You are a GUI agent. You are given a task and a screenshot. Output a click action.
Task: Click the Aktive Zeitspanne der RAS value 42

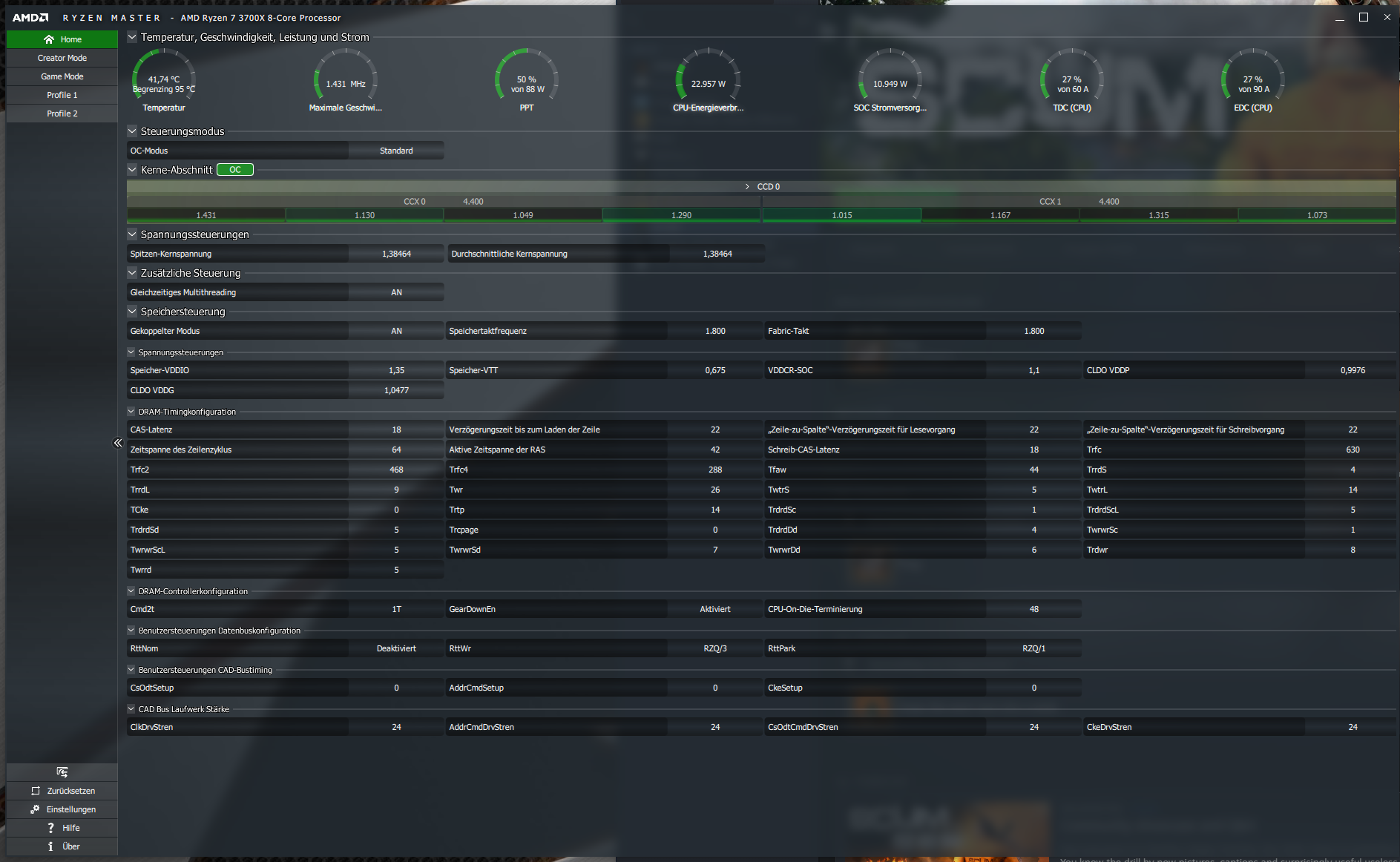715,450
